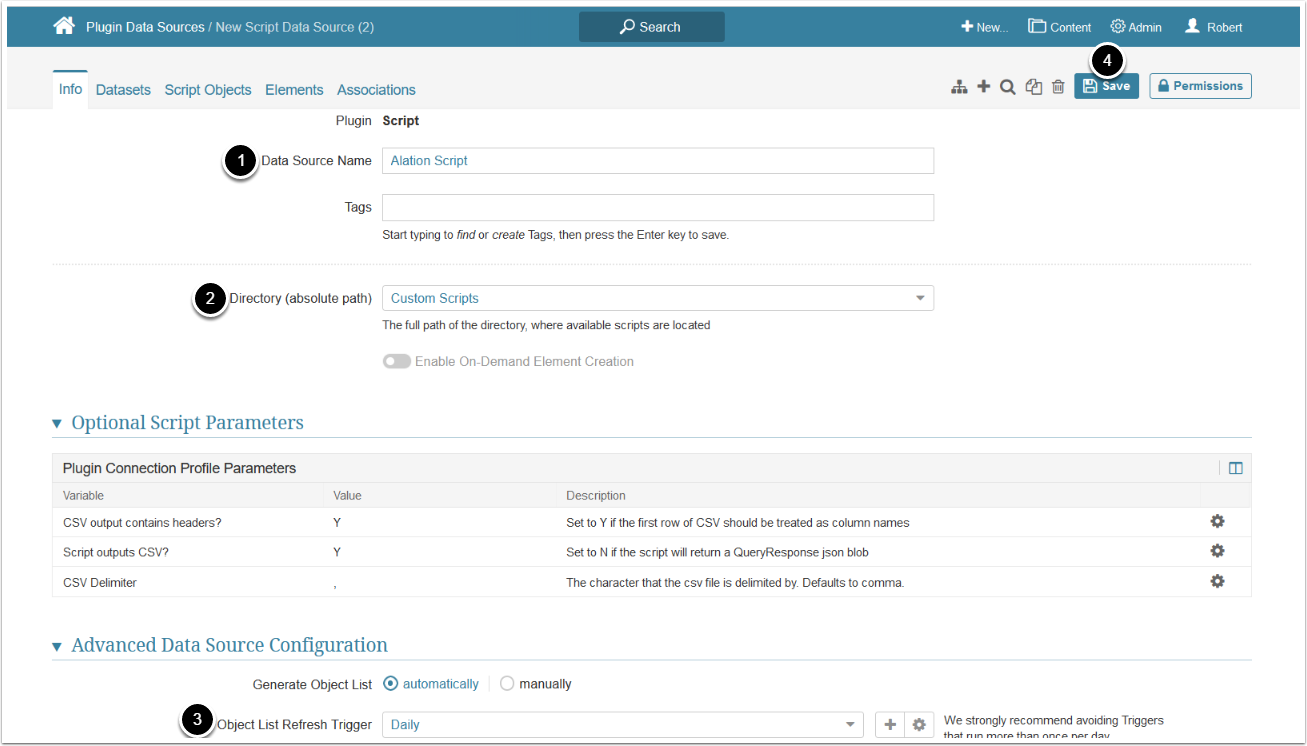Image resolution: width=1307 pixels, height=746 pixels.
Task: Switch to the Datasets tab
Action: 123,90
